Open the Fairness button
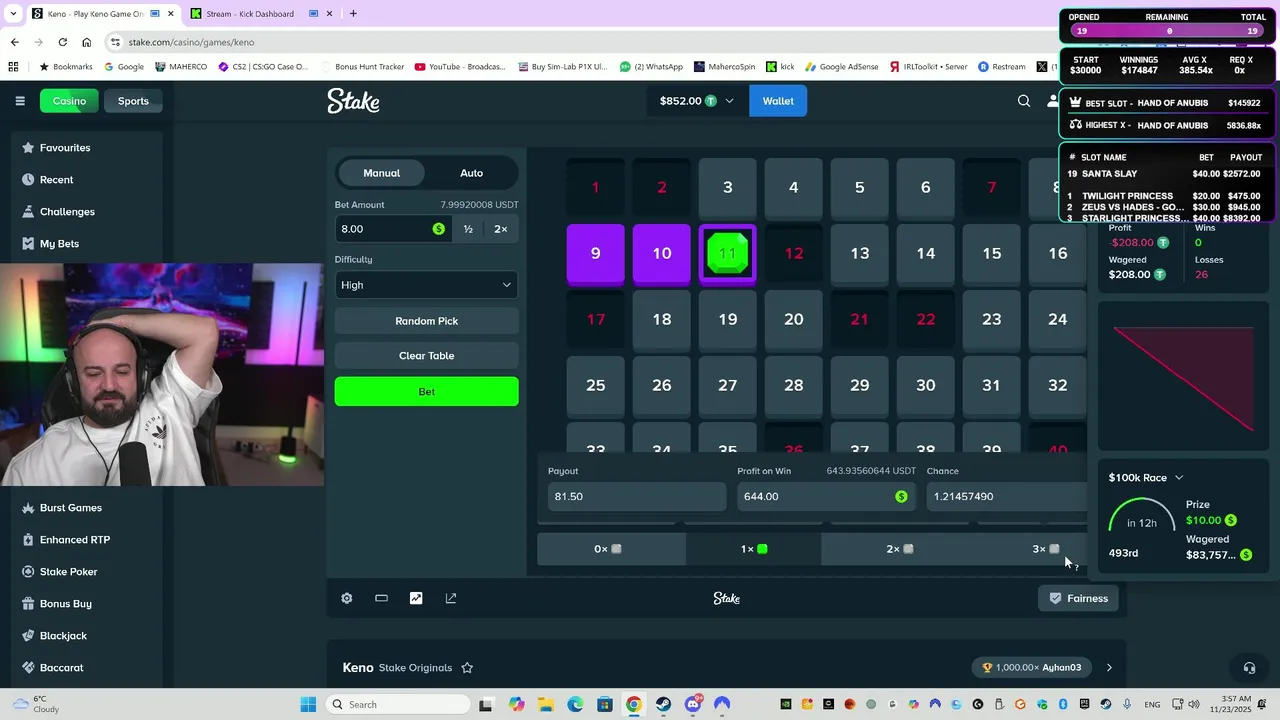 [1078, 598]
